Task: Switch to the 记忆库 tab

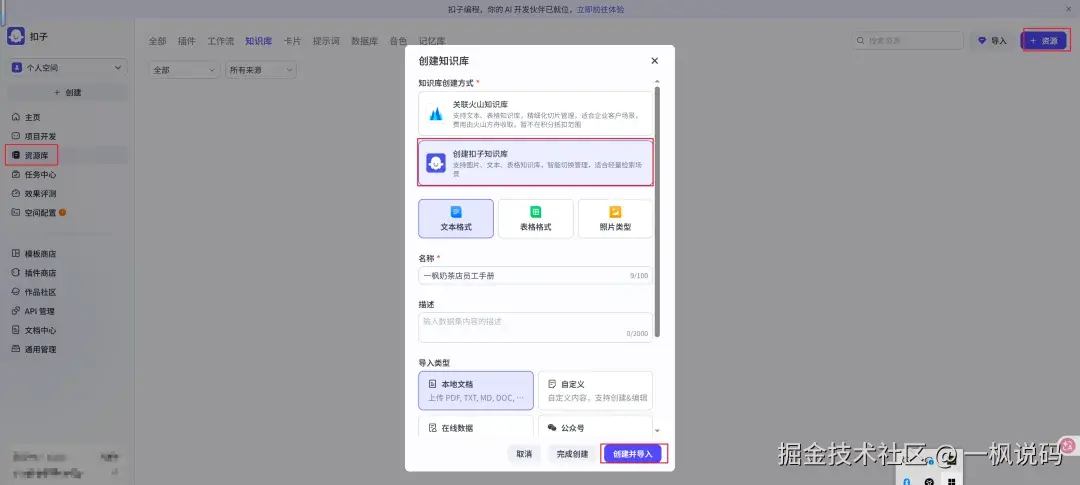Action: 432,41
